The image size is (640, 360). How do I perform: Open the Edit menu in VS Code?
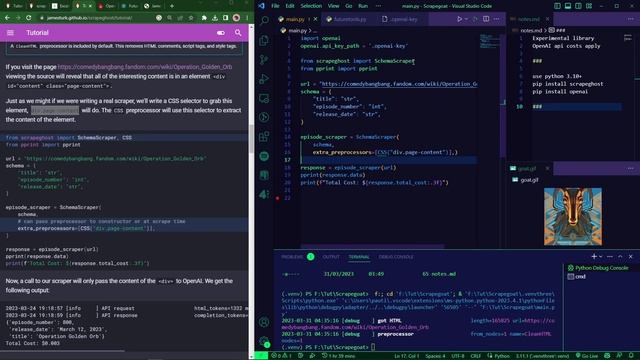290,6
